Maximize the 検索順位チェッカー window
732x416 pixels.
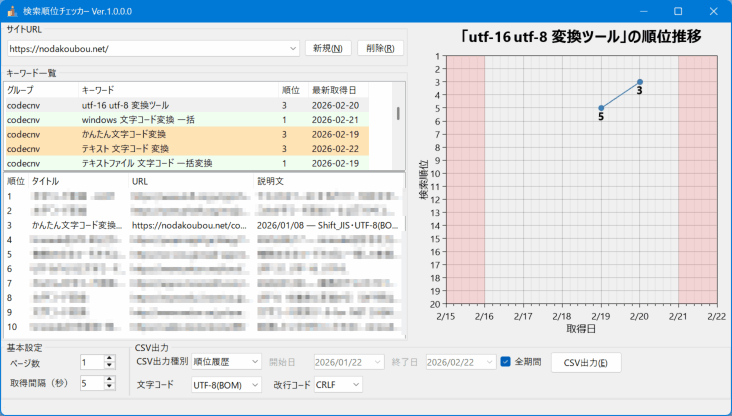(678, 11)
